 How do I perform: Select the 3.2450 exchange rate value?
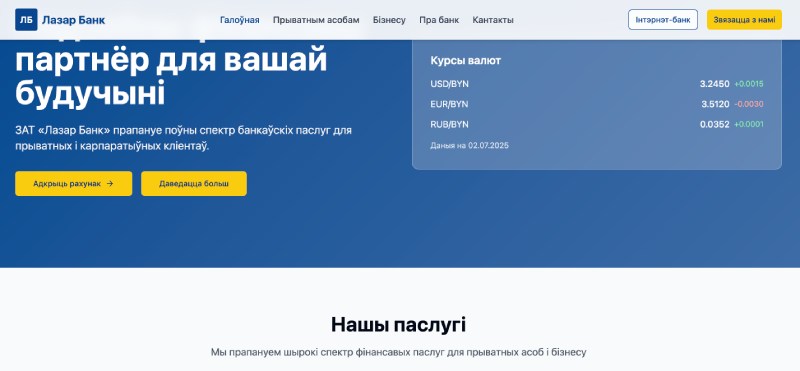714,84
